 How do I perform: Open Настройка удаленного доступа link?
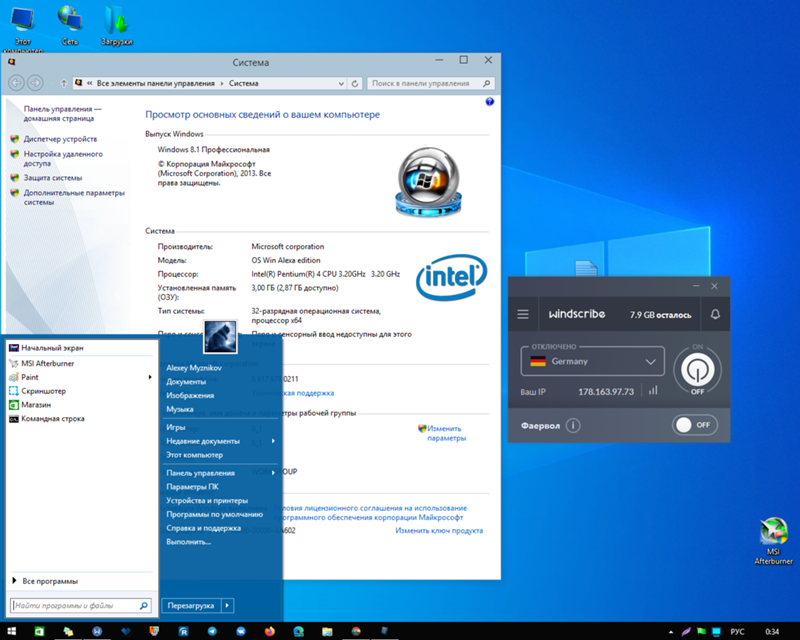pos(63,159)
